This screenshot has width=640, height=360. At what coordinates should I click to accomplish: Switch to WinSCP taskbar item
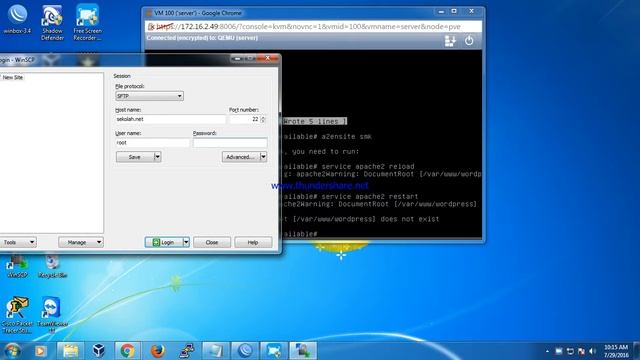tap(303, 351)
